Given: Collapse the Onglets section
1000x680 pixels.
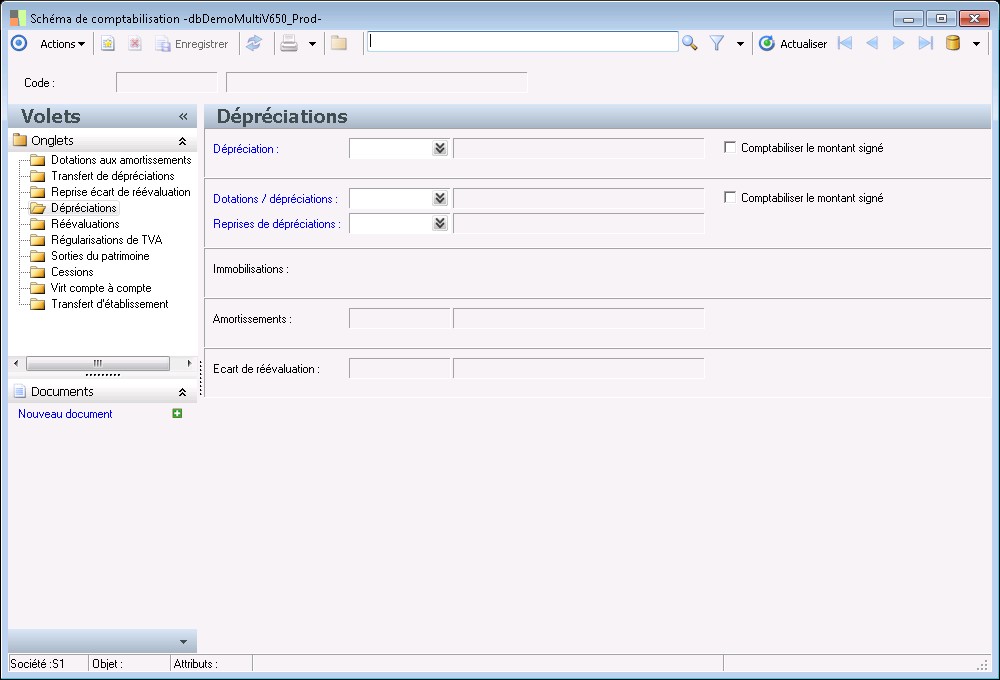Looking at the screenshot, I should point(182,142).
